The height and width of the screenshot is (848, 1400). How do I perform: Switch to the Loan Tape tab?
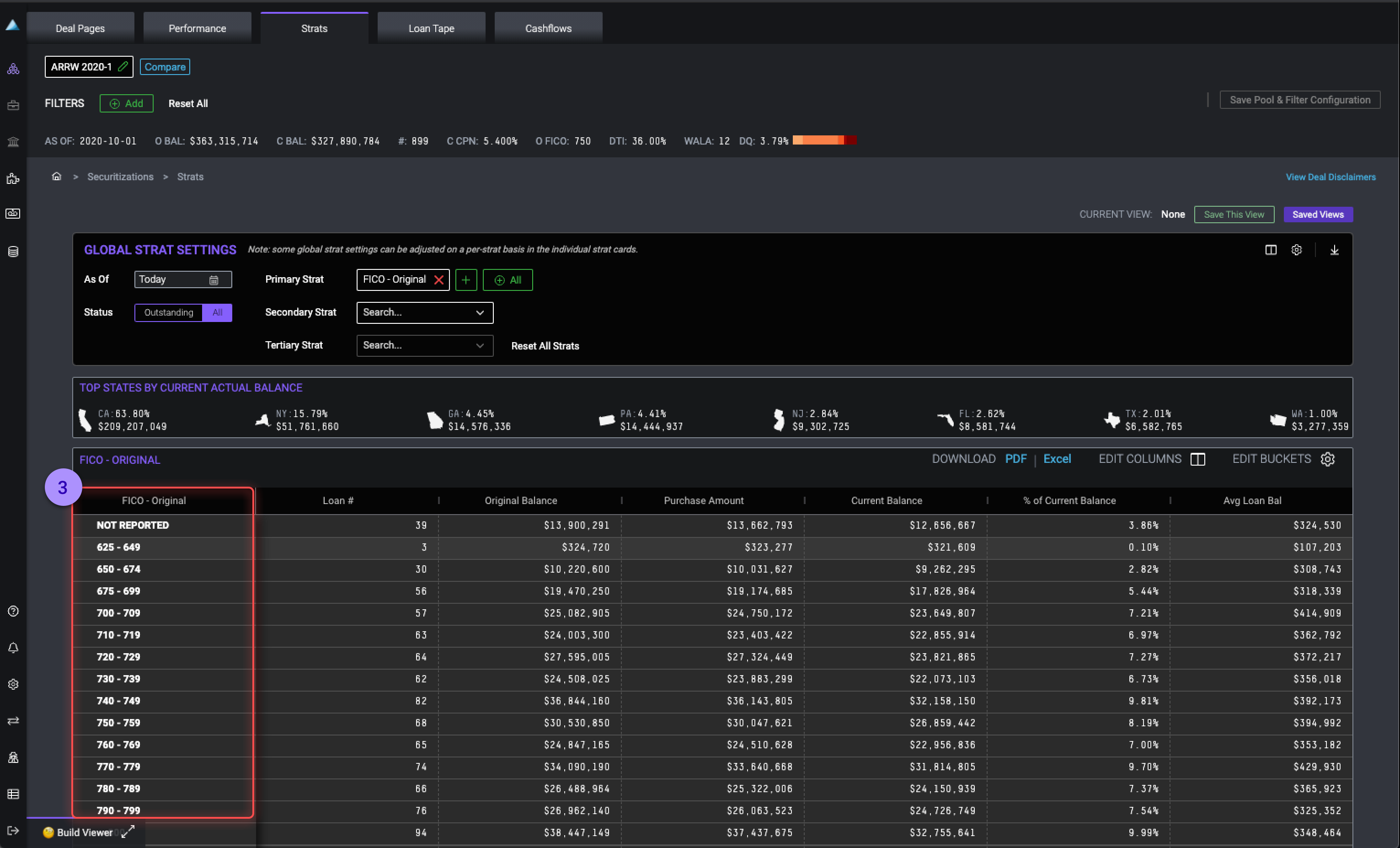pyautogui.click(x=431, y=28)
